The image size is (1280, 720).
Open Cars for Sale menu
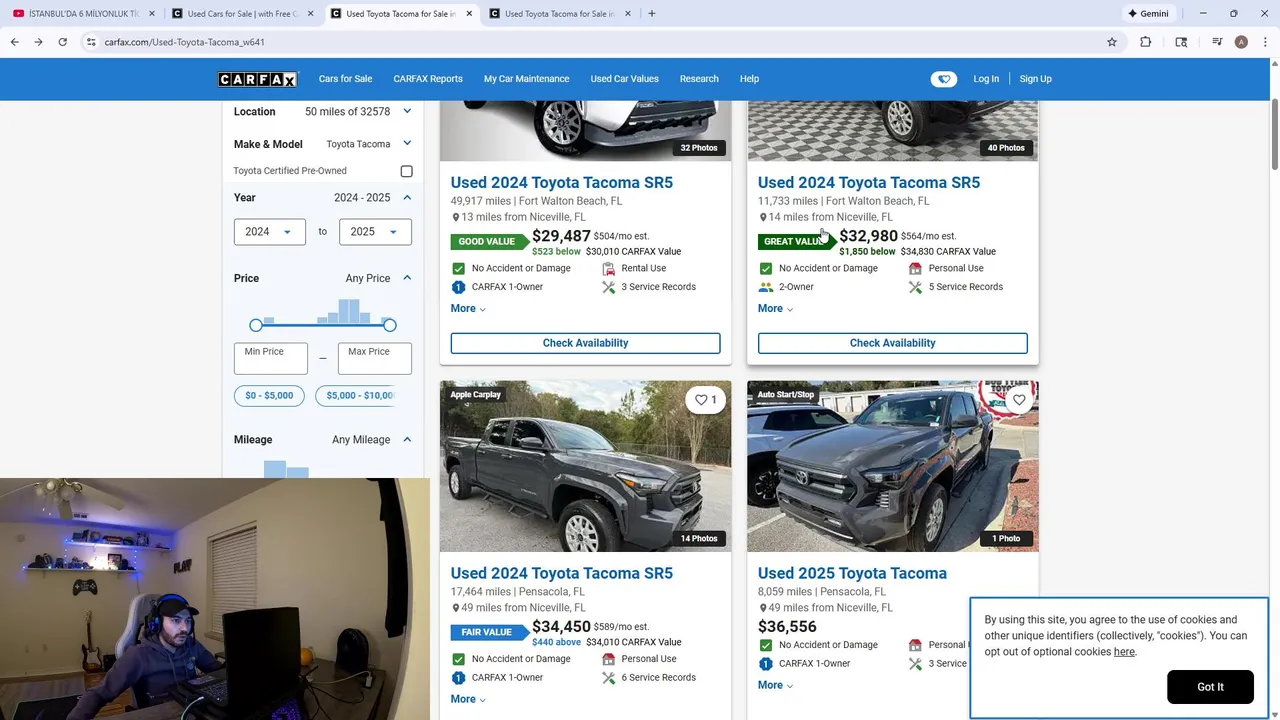pos(345,79)
